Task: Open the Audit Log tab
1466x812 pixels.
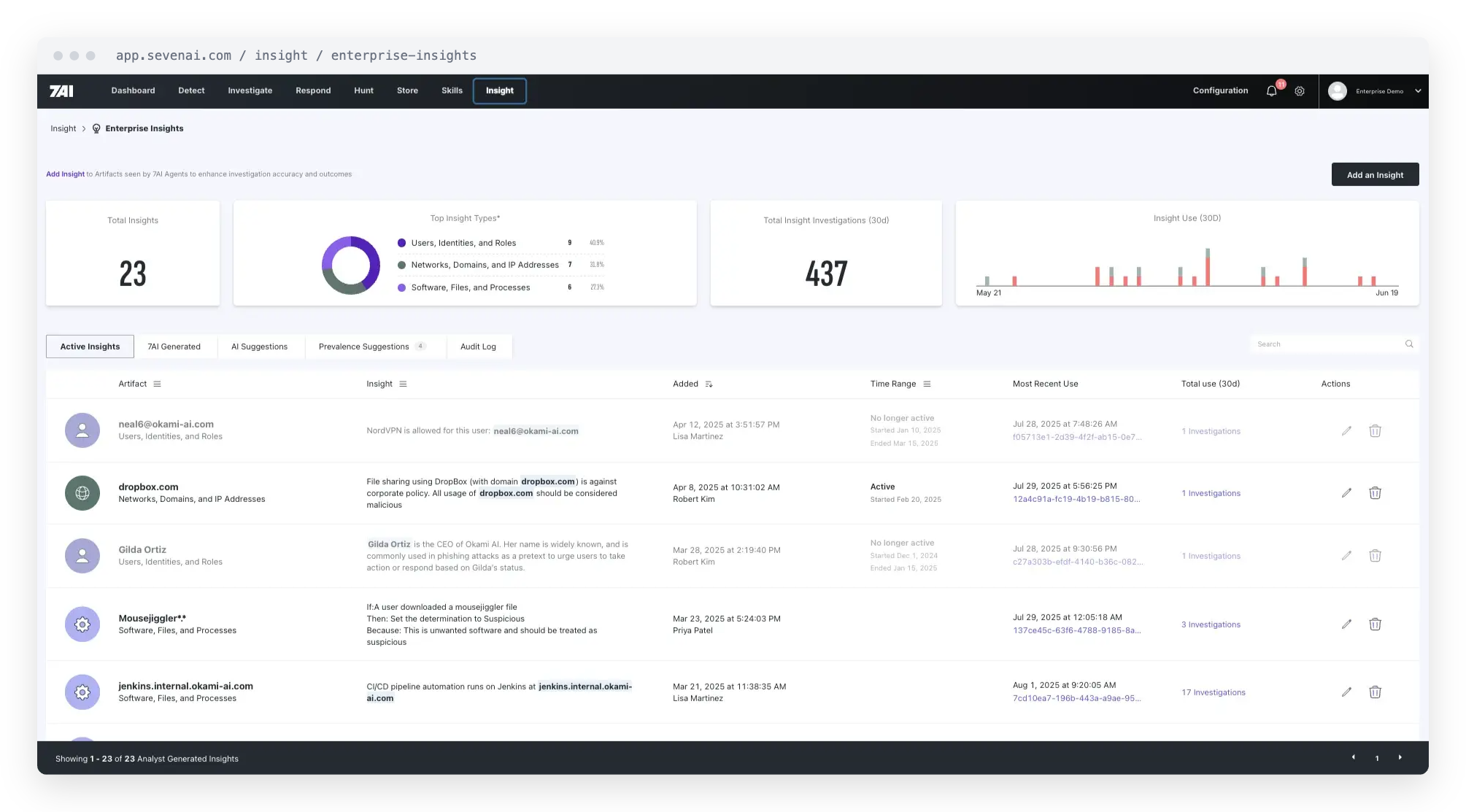Action: 478,347
